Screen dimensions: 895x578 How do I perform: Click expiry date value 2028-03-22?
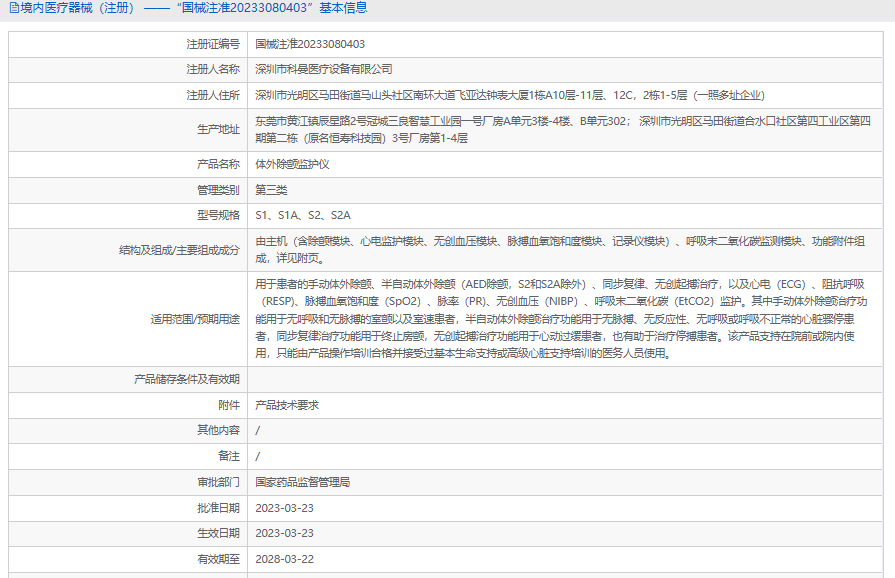[x=284, y=559]
